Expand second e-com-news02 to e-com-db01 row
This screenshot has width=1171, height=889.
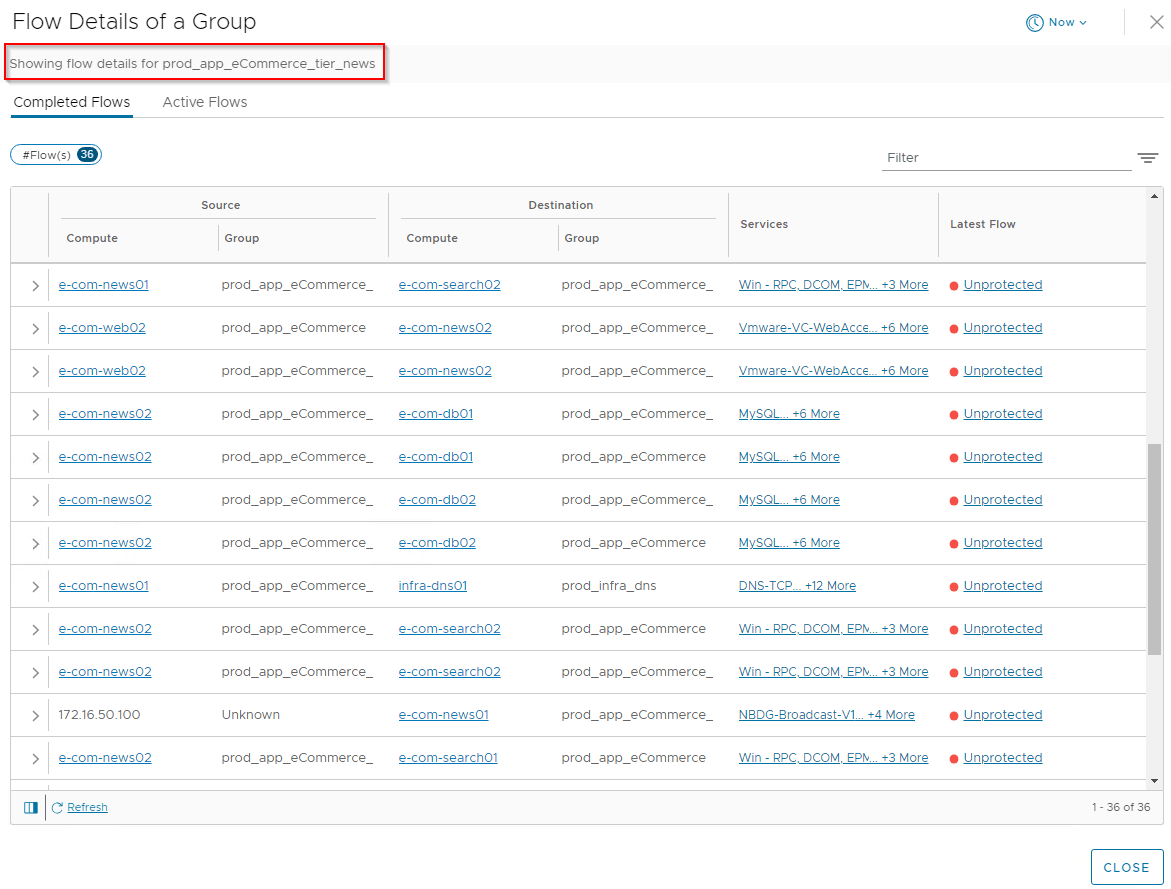coord(35,457)
